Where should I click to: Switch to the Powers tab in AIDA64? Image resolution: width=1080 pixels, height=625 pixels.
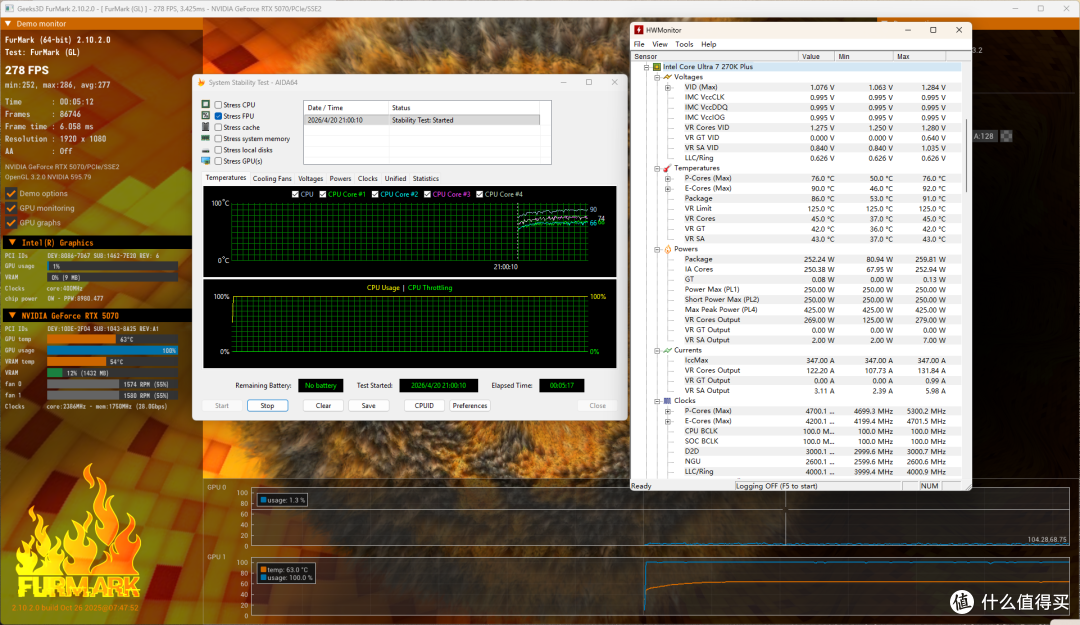point(340,178)
